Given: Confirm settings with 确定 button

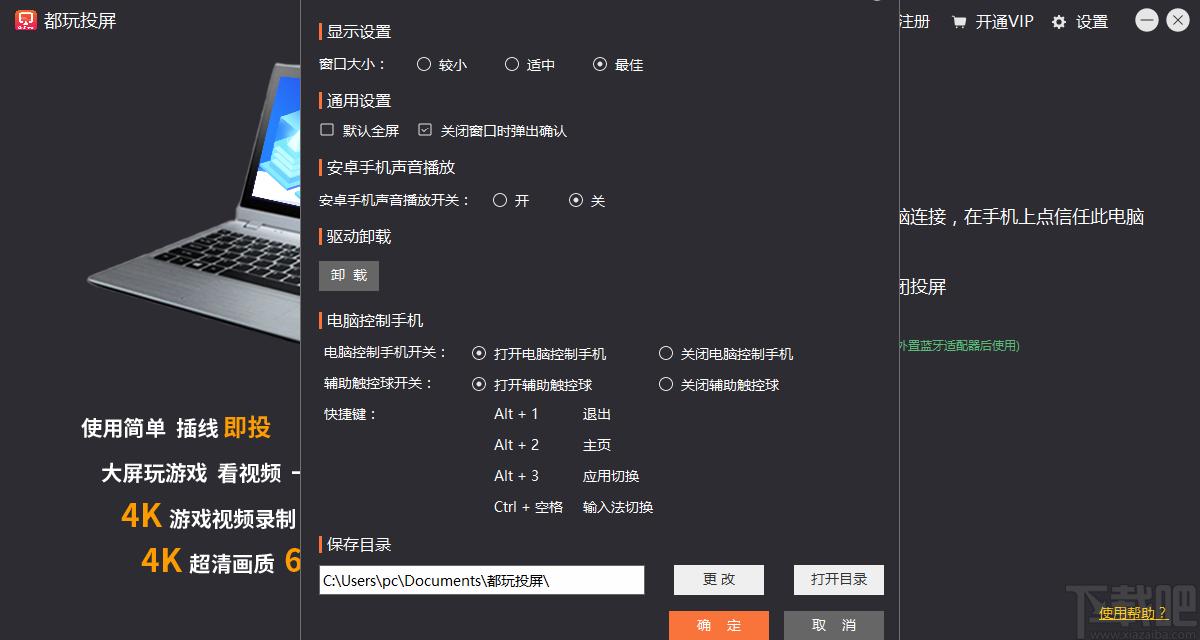Looking at the screenshot, I should [x=719, y=625].
